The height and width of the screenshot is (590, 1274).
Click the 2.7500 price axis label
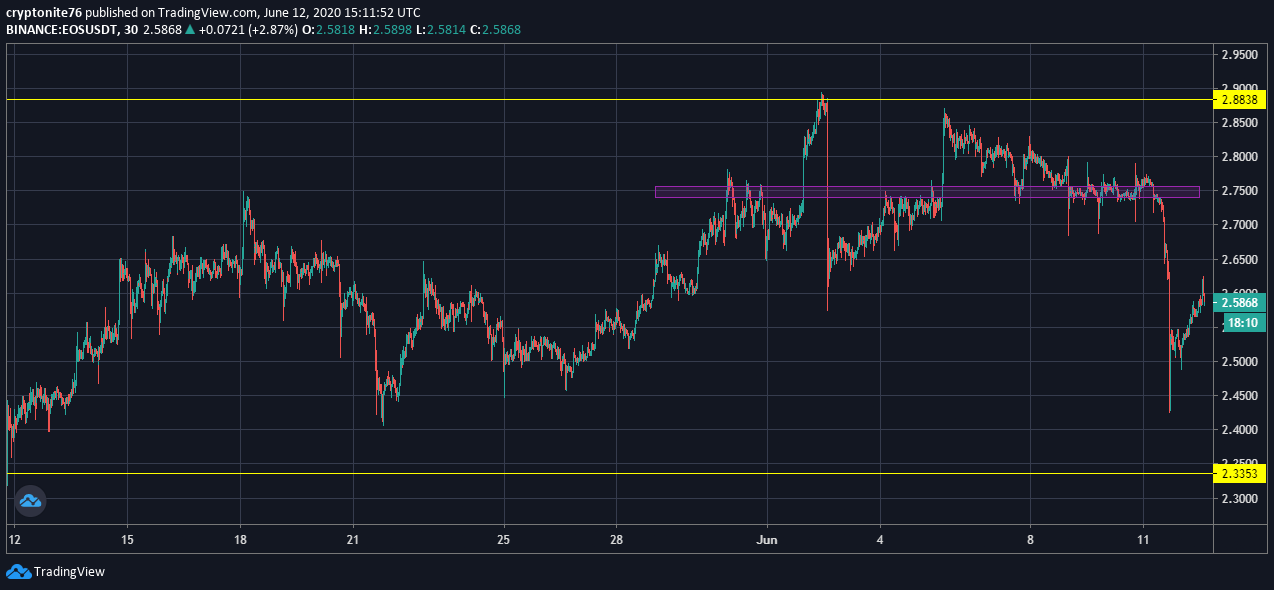coord(1239,191)
